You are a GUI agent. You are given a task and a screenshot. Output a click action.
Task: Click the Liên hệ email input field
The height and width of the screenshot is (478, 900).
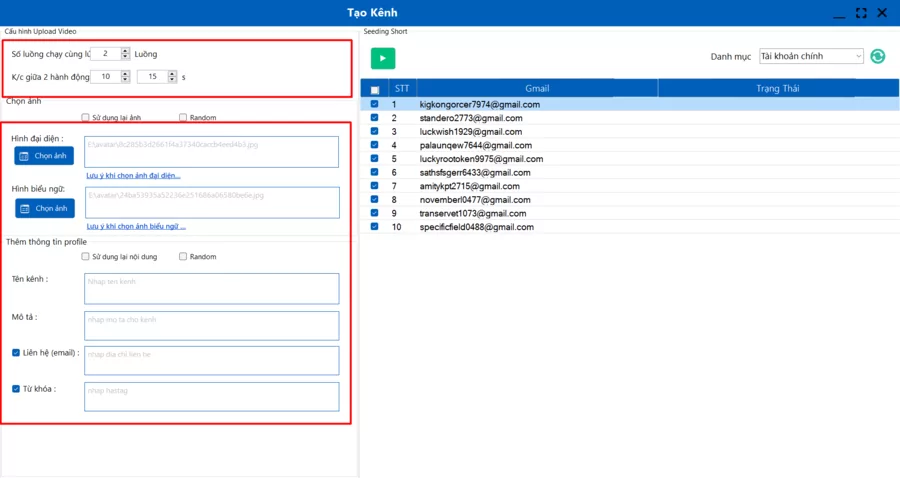pyautogui.click(x=211, y=361)
